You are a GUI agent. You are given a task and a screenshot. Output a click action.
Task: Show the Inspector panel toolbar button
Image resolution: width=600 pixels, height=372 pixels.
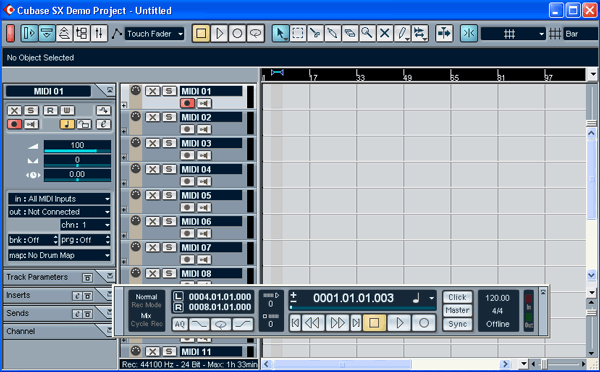point(29,34)
